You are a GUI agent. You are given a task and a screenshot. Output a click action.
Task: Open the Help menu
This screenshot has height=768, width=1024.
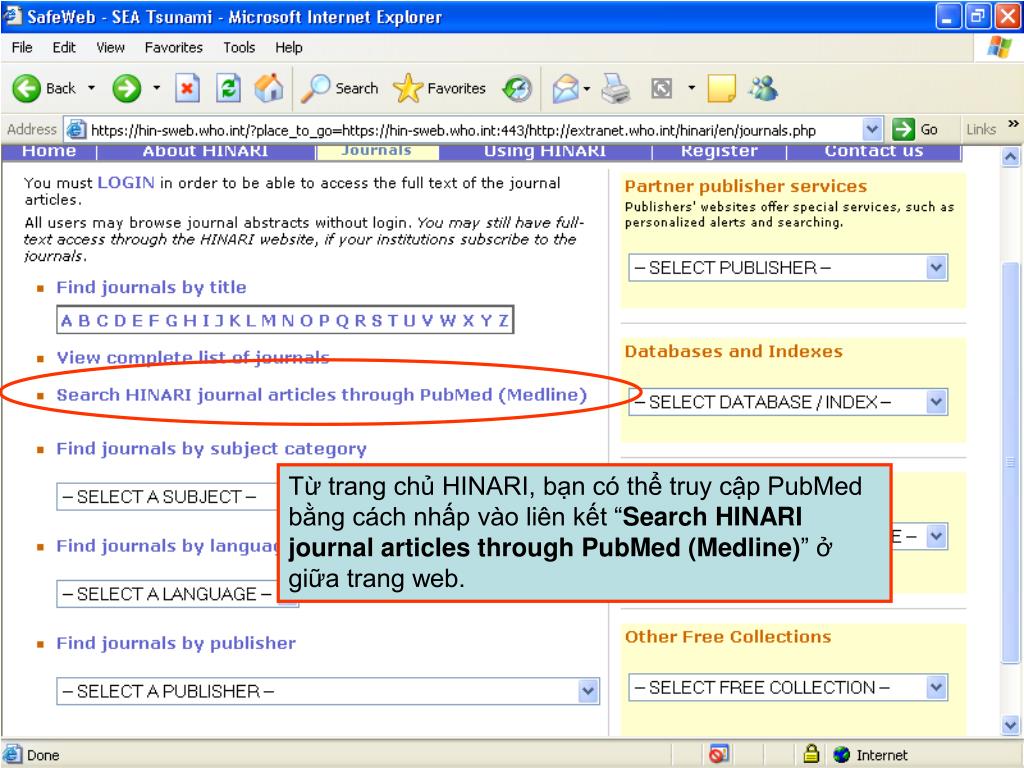pyautogui.click(x=289, y=48)
